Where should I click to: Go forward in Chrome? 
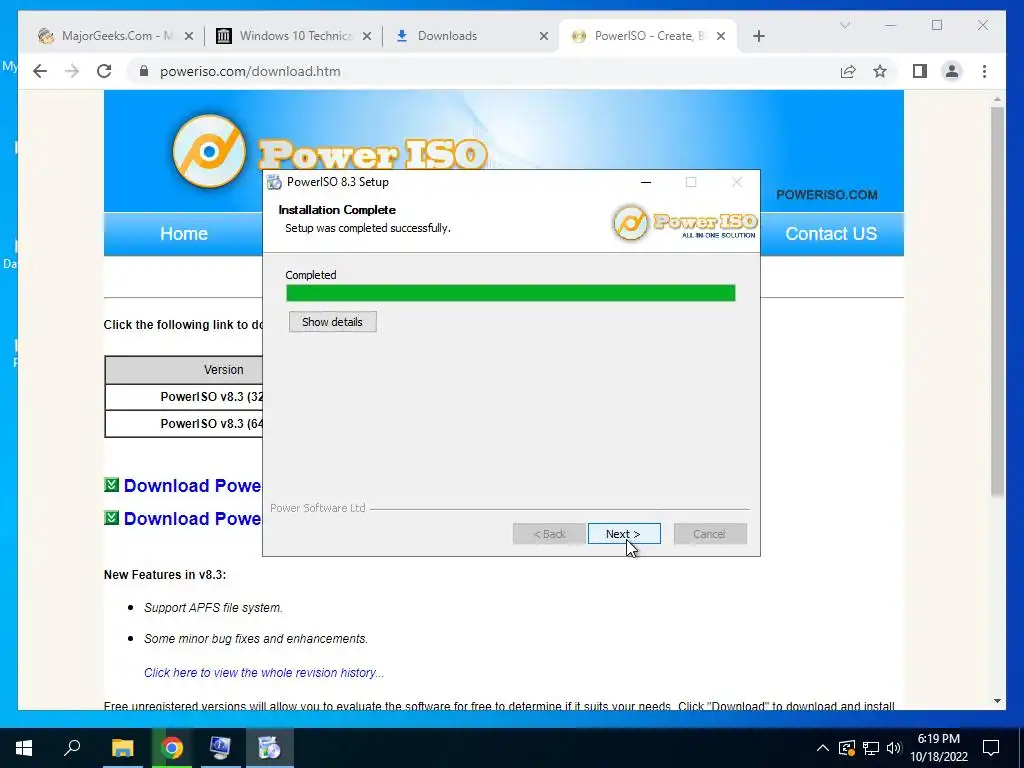pos(72,71)
